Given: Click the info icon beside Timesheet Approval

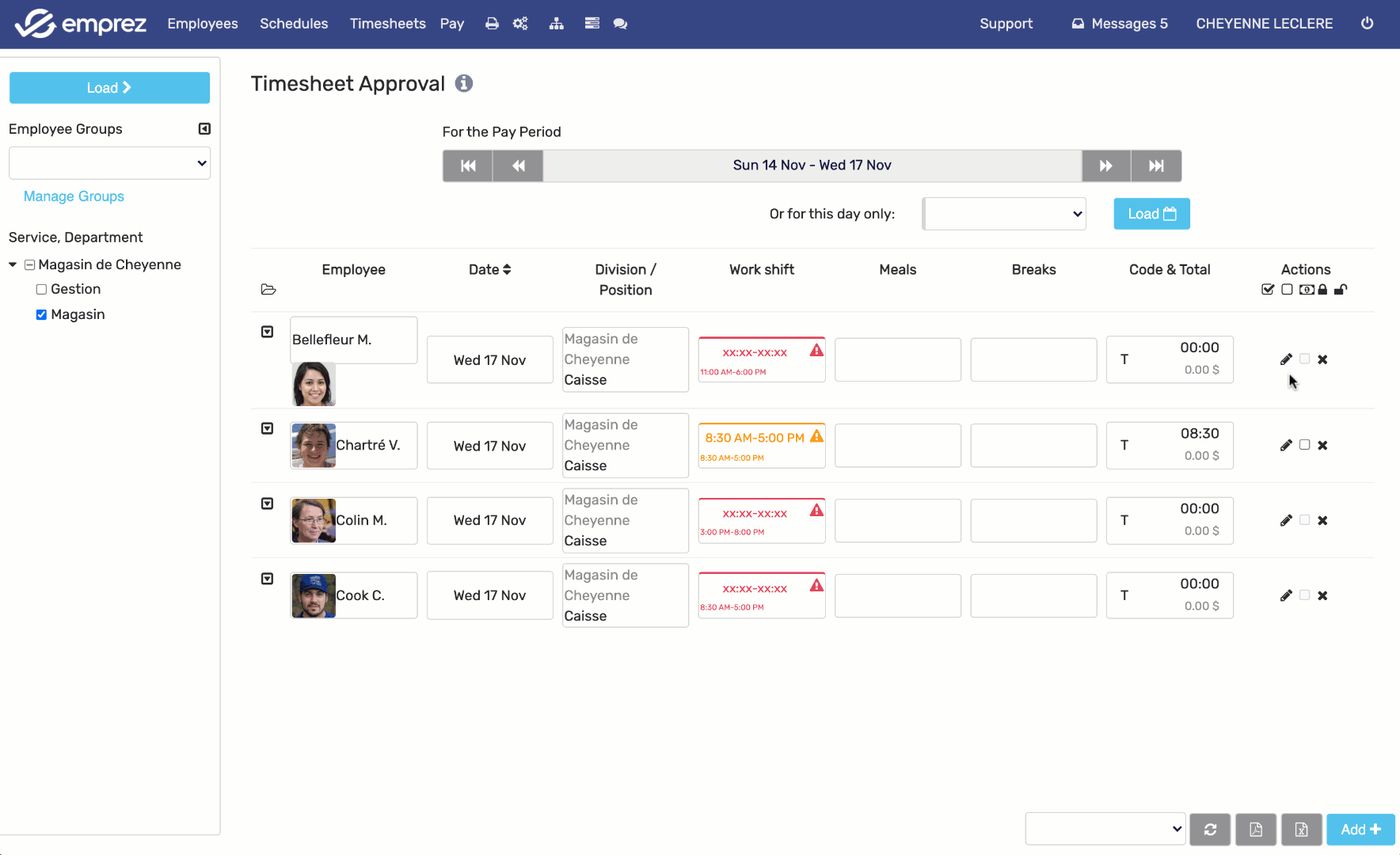Looking at the screenshot, I should click(x=464, y=83).
